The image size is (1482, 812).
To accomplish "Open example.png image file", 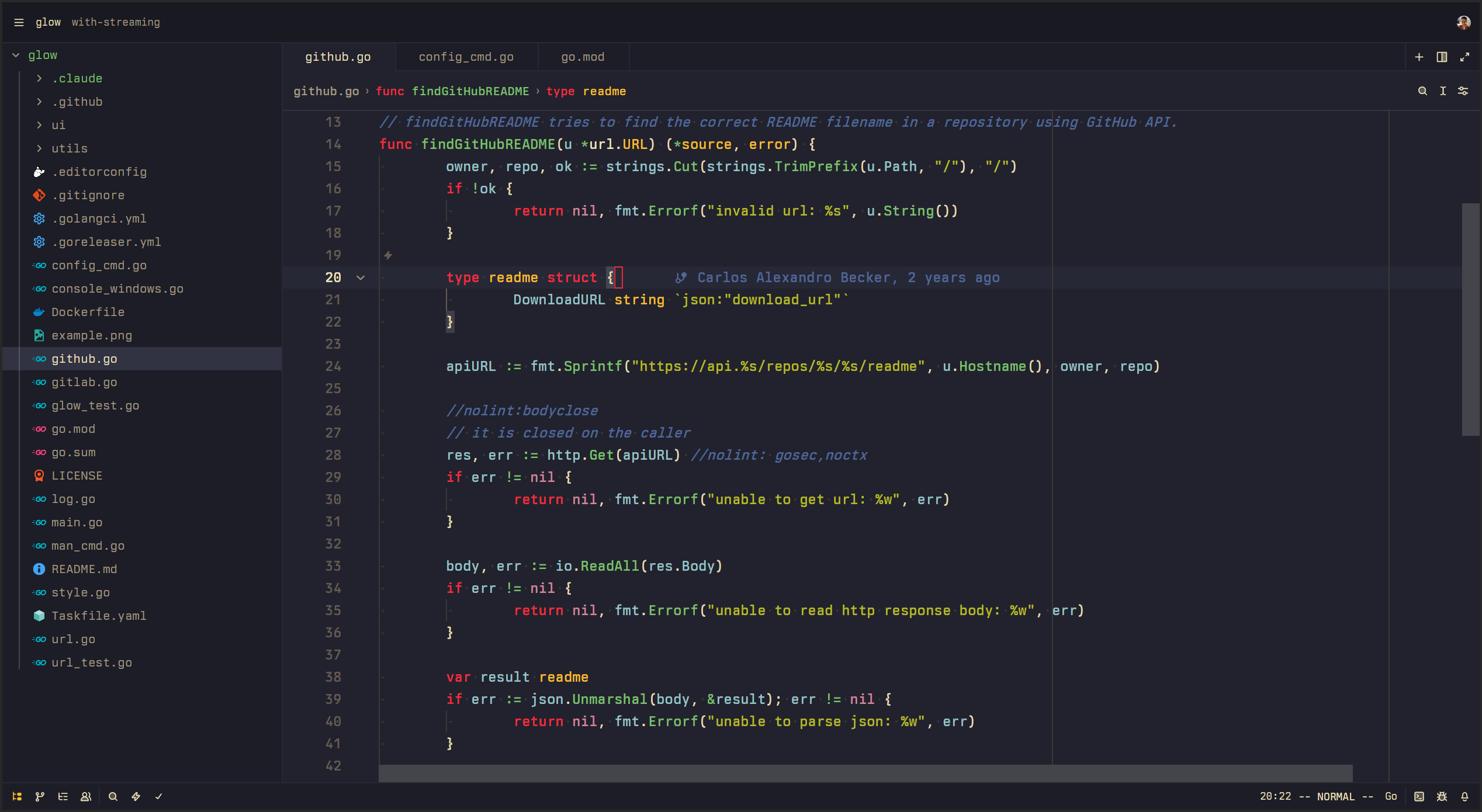I will (143, 335).
